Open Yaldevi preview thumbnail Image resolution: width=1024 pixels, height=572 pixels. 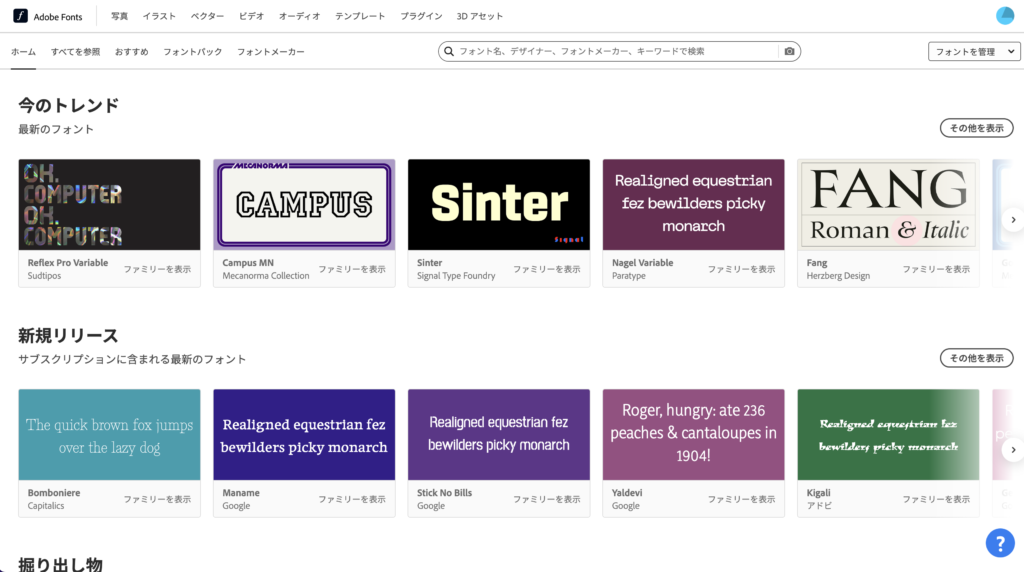694,434
